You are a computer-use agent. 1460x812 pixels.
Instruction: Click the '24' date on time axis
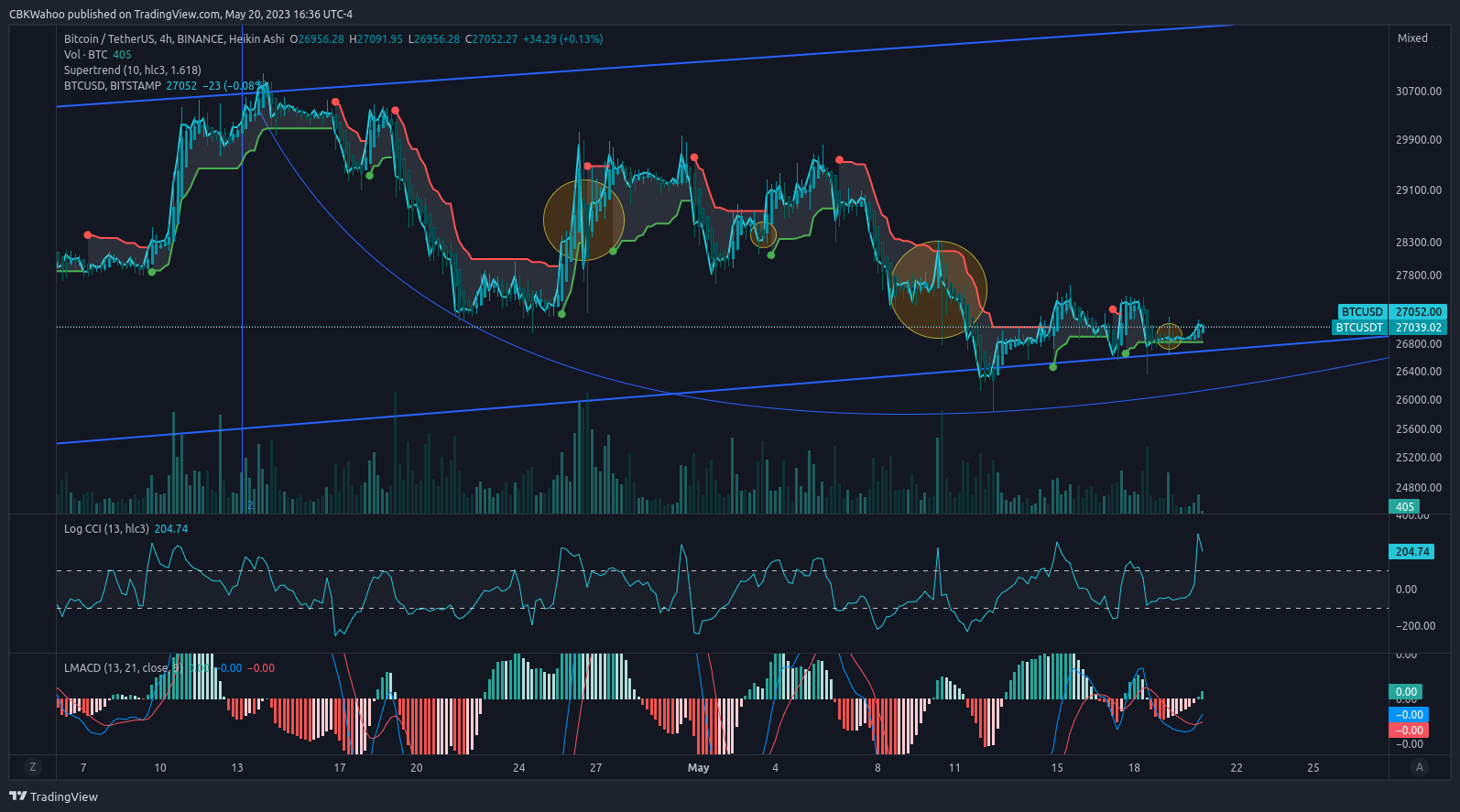click(519, 768)
